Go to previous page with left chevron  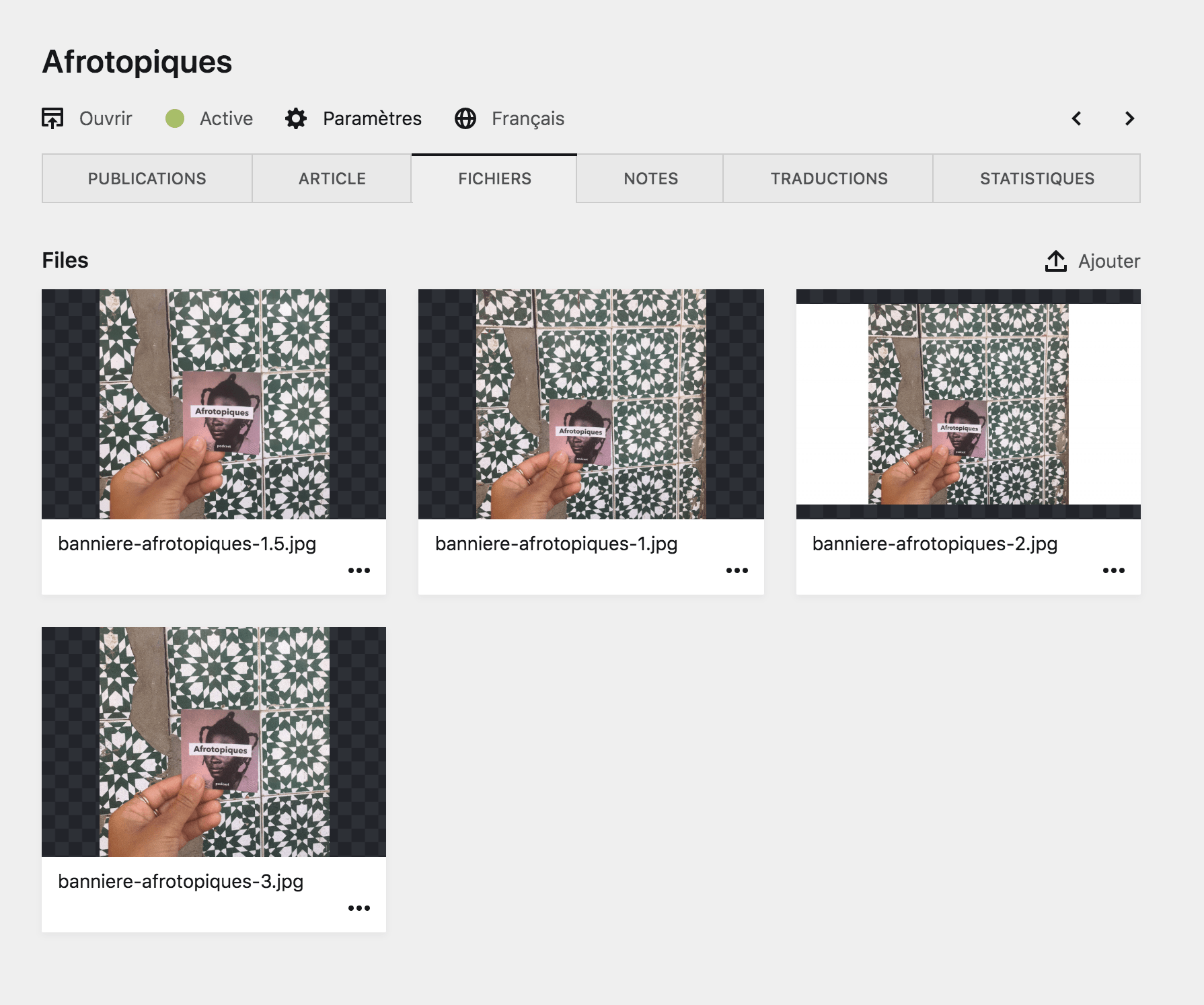coord(1077,118)
